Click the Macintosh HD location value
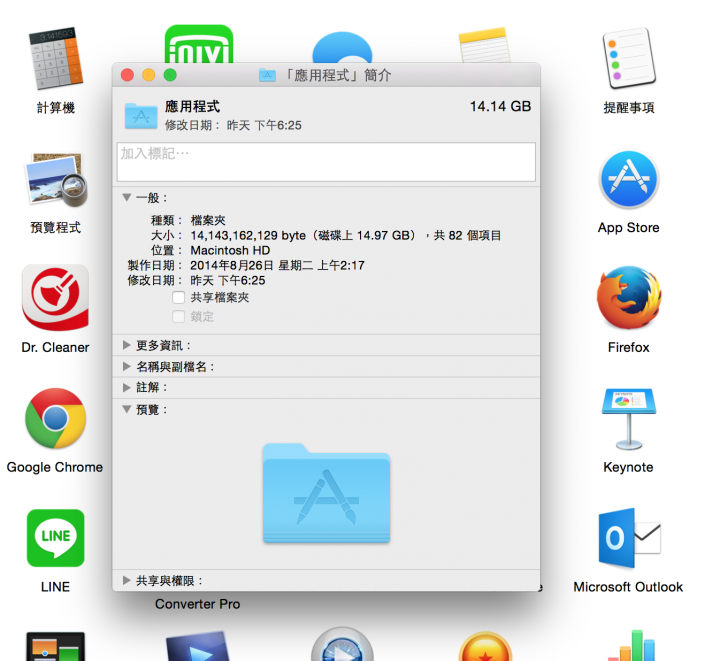This screenshot has width=720, height=661. click(230, 250)
